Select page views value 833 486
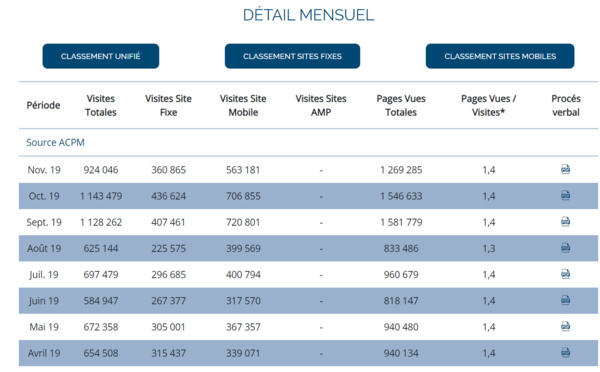 pos(401,248)
